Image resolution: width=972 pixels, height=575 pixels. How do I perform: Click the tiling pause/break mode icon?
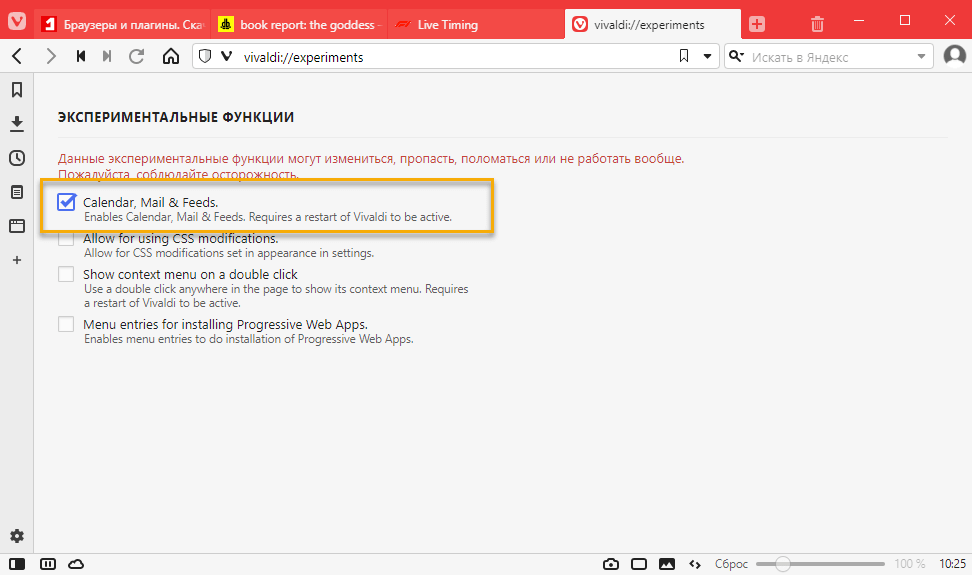click(48, 564)
